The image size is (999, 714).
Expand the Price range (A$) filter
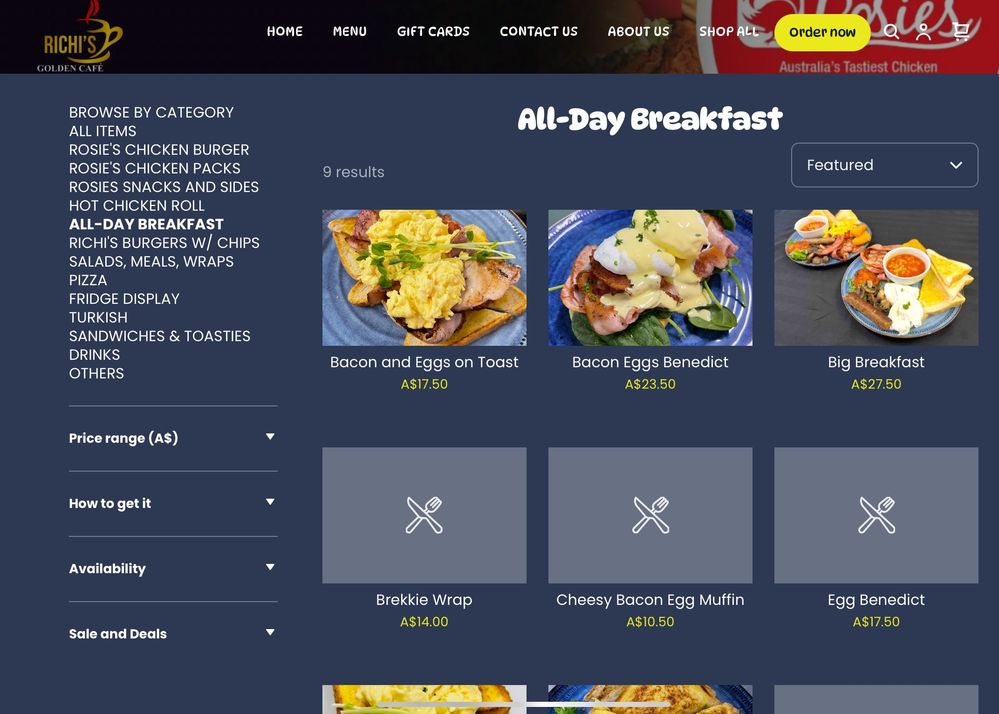(173, 438)
